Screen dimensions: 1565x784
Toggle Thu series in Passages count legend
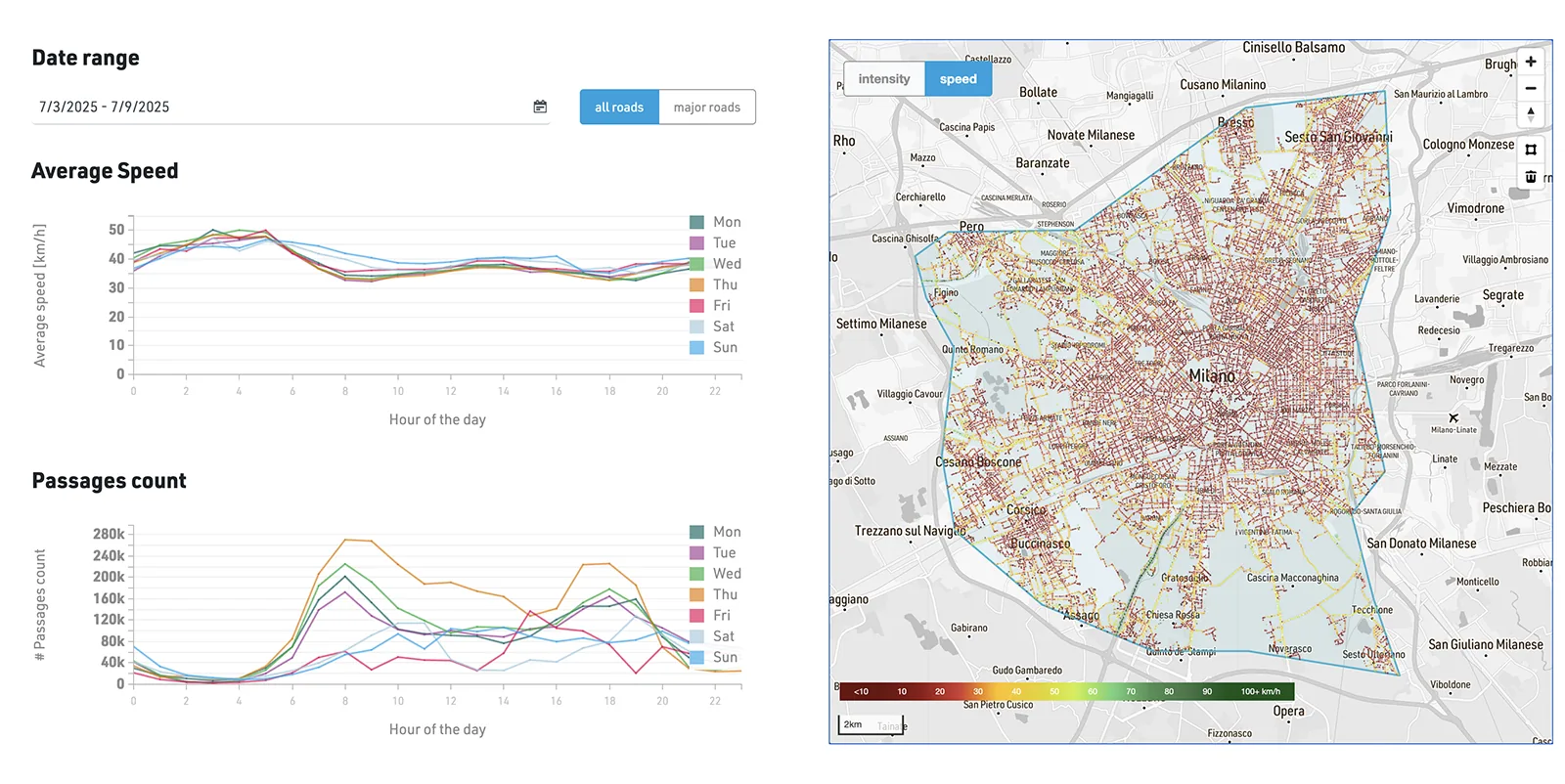[714, 594]
